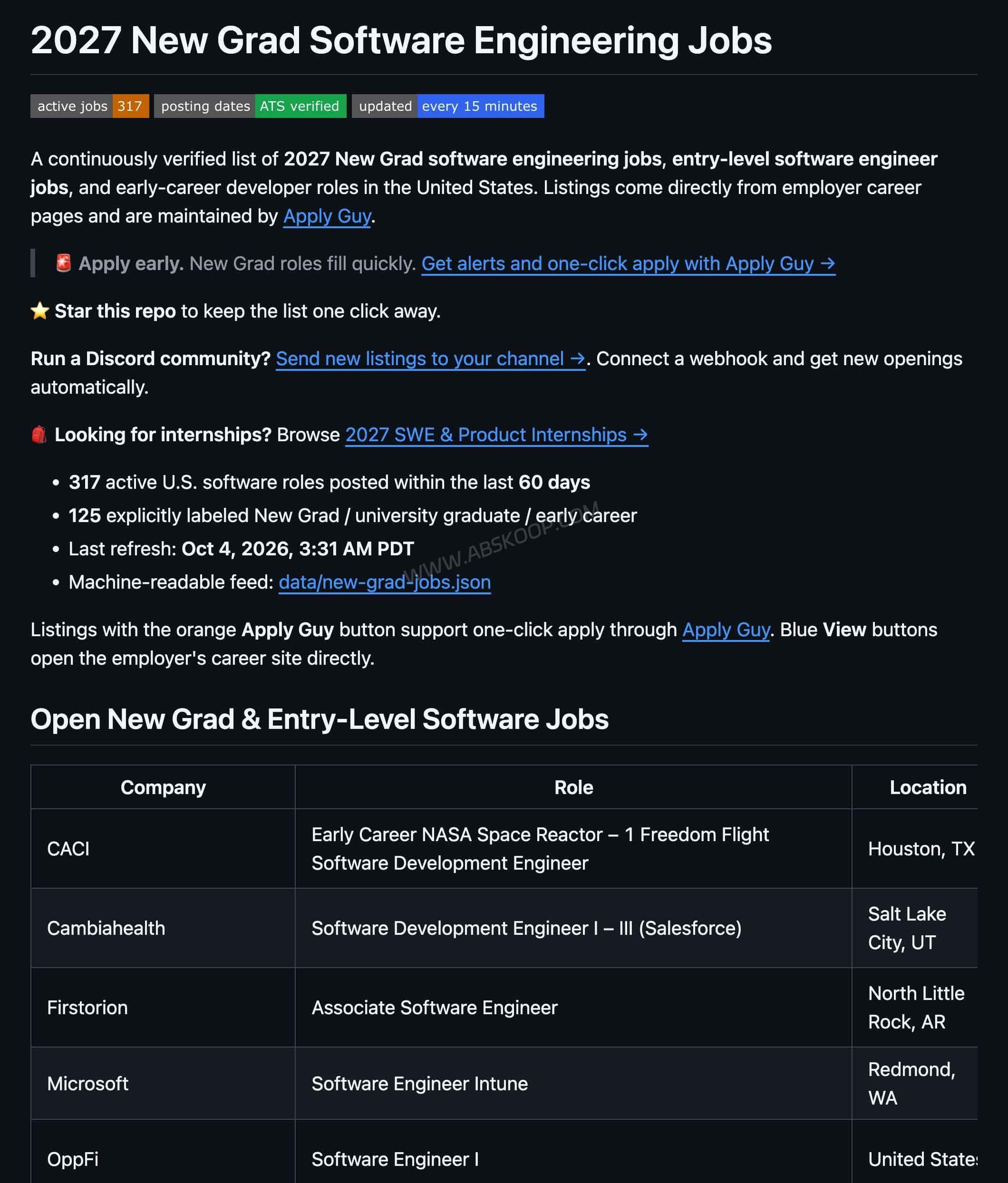Open Send new listings to your channel link

tap(430, 359)
